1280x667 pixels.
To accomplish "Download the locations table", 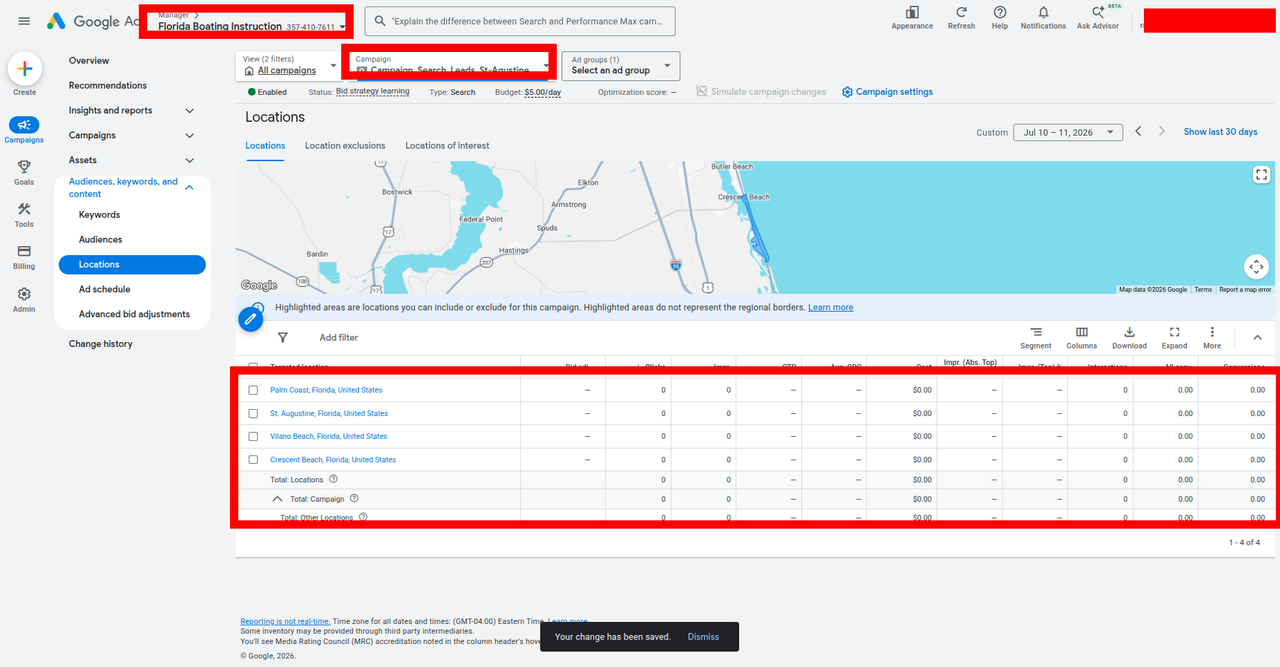I will coord(1129,338).
